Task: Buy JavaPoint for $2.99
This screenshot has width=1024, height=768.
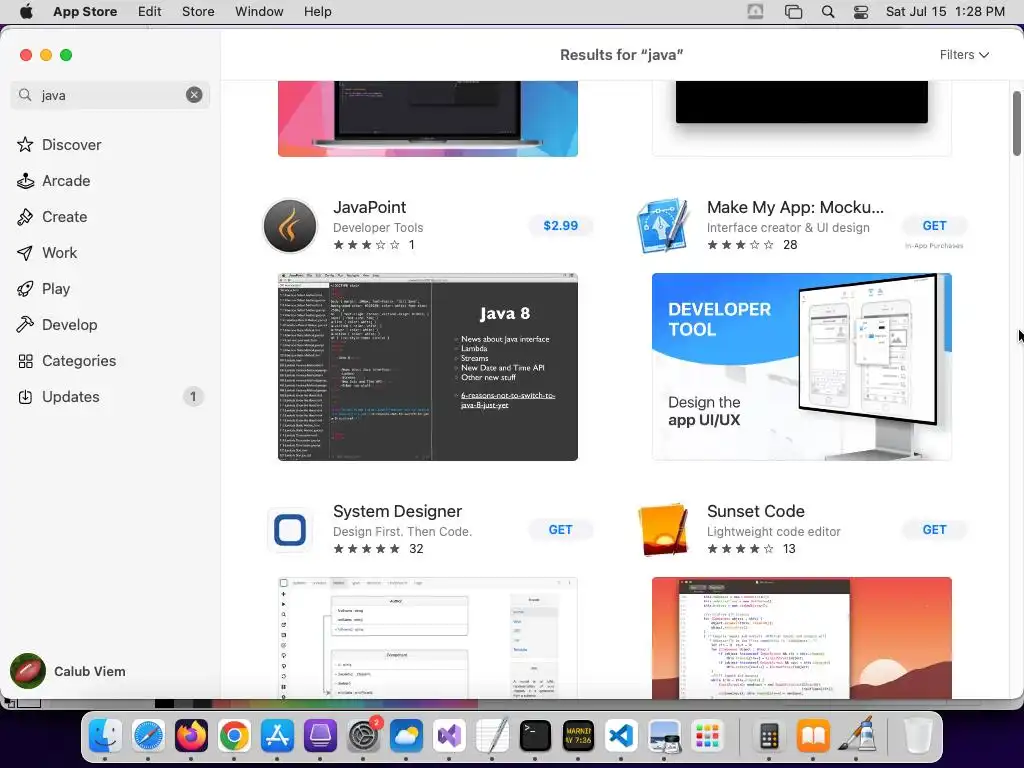Action: 560,225
